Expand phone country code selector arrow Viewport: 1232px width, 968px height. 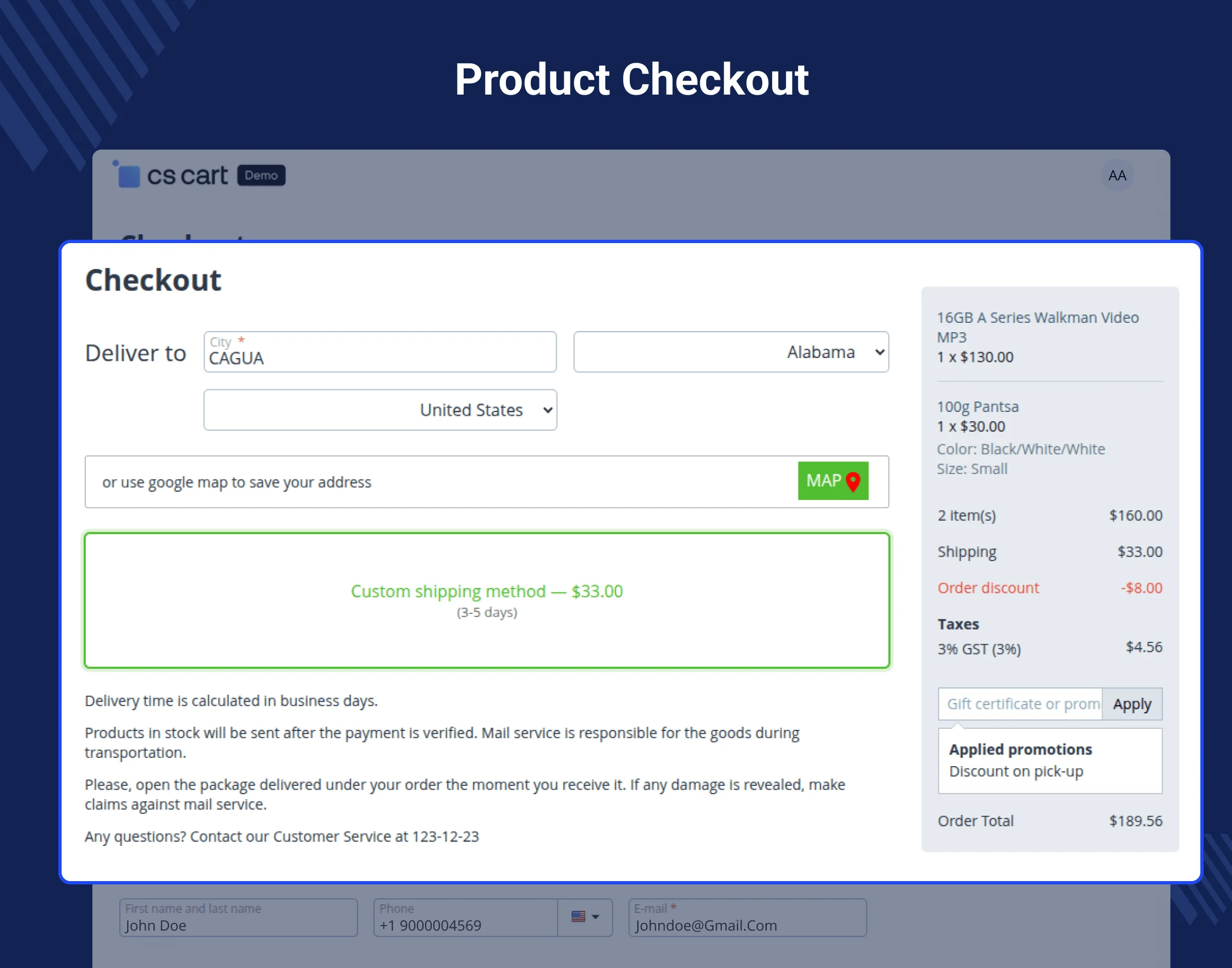point(595,917)
